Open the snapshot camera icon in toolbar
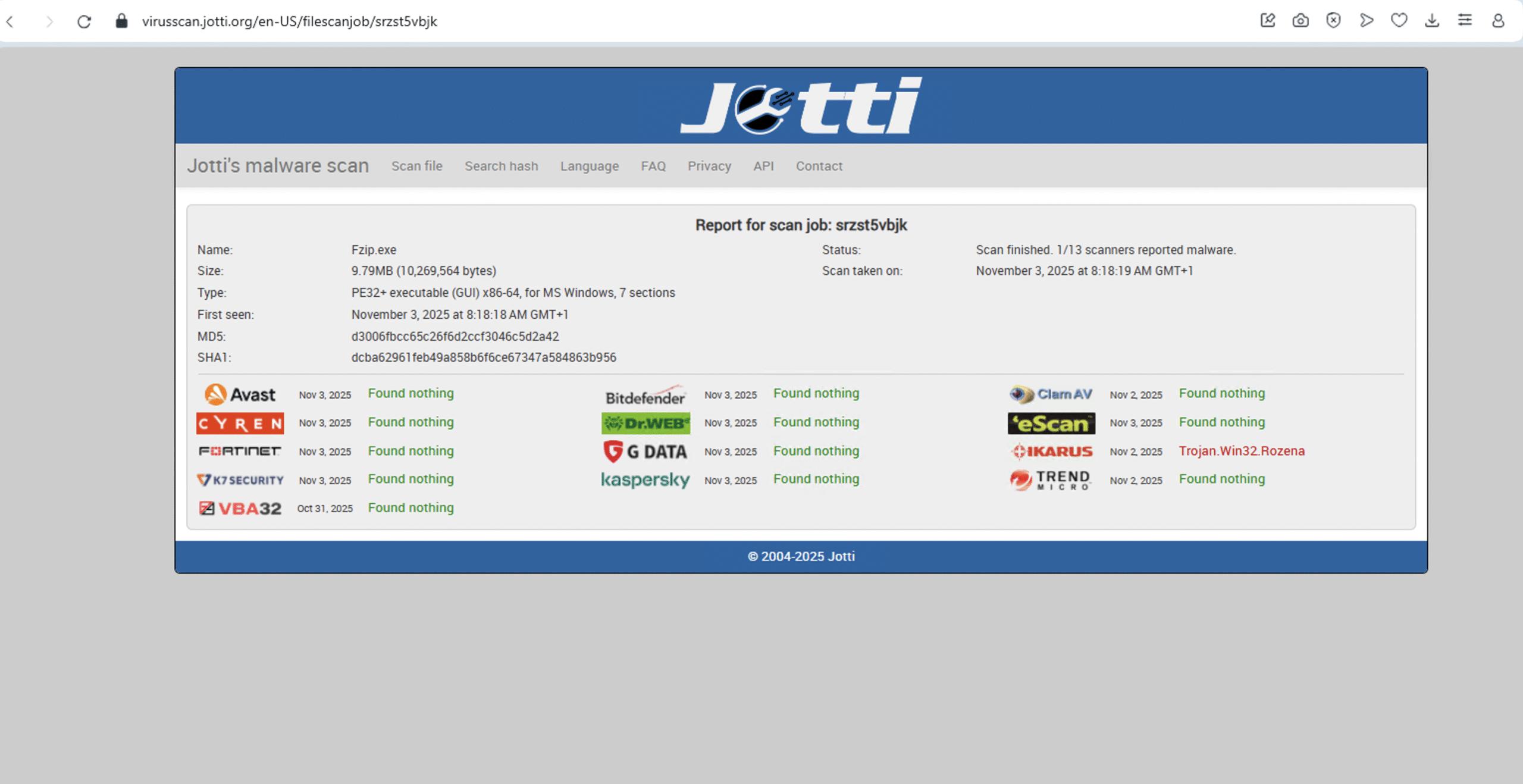This screenshot has width=1523, height=784. click(1300, 21)
